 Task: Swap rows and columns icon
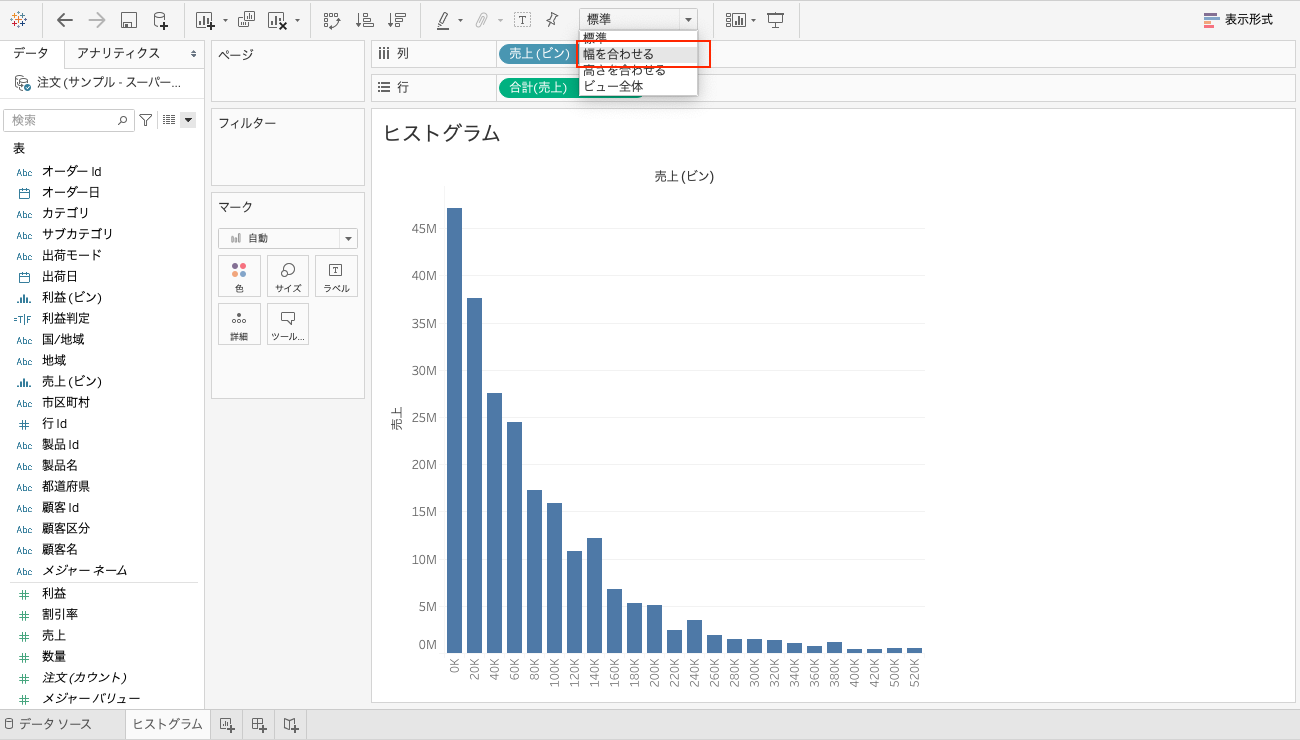332,20
